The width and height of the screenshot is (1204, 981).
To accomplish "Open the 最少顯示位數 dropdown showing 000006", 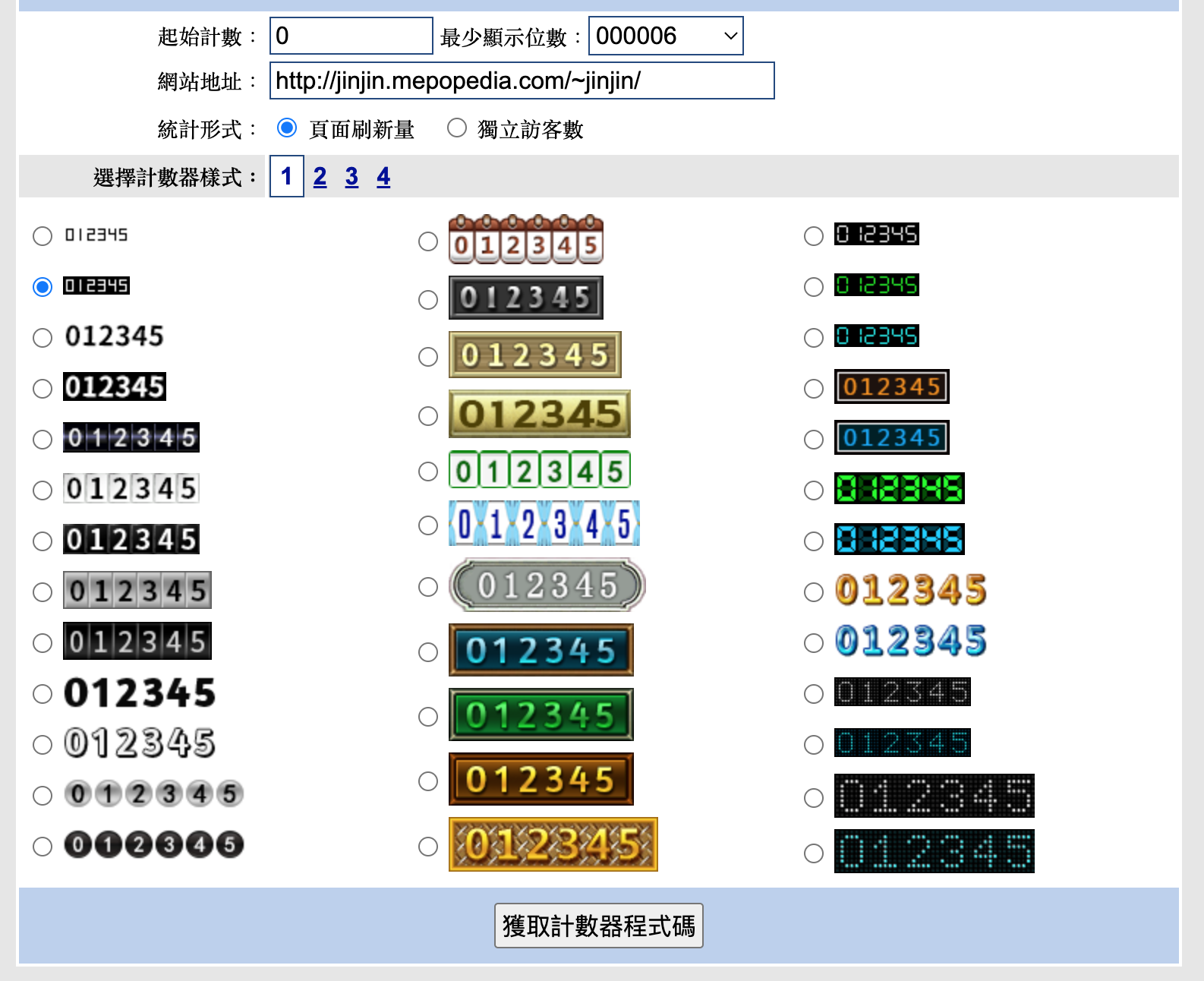I will (x=665, y=36).
